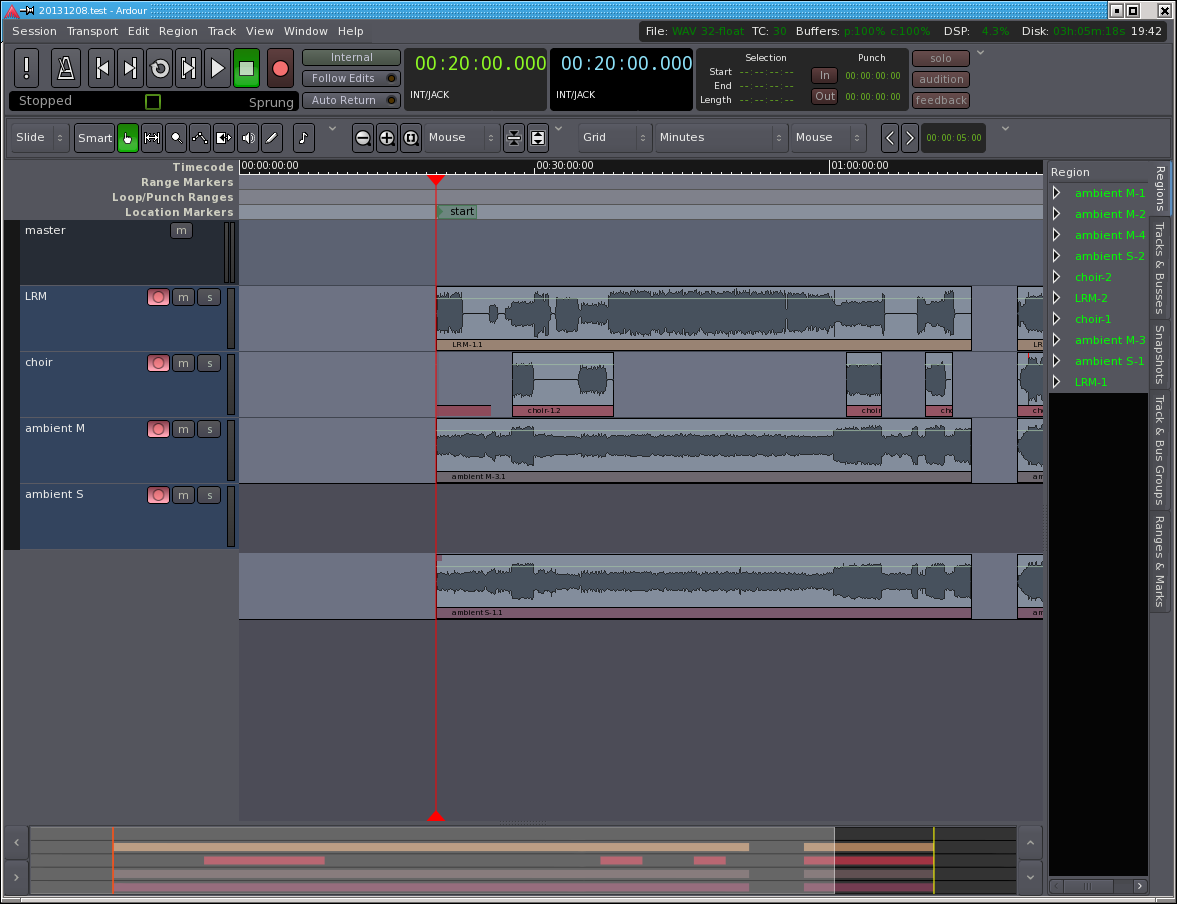The image size is (1177, 904).
Task: Click the start location marker
Action: pyautogui.click(x=460, y=212)
